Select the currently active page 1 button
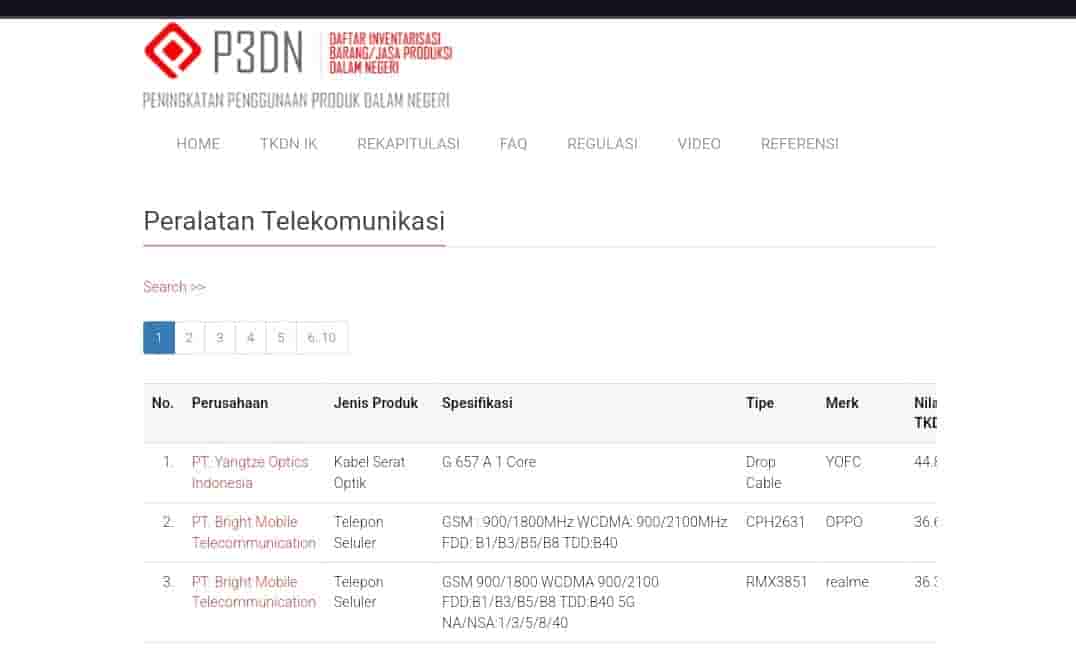 click(158, 337)
